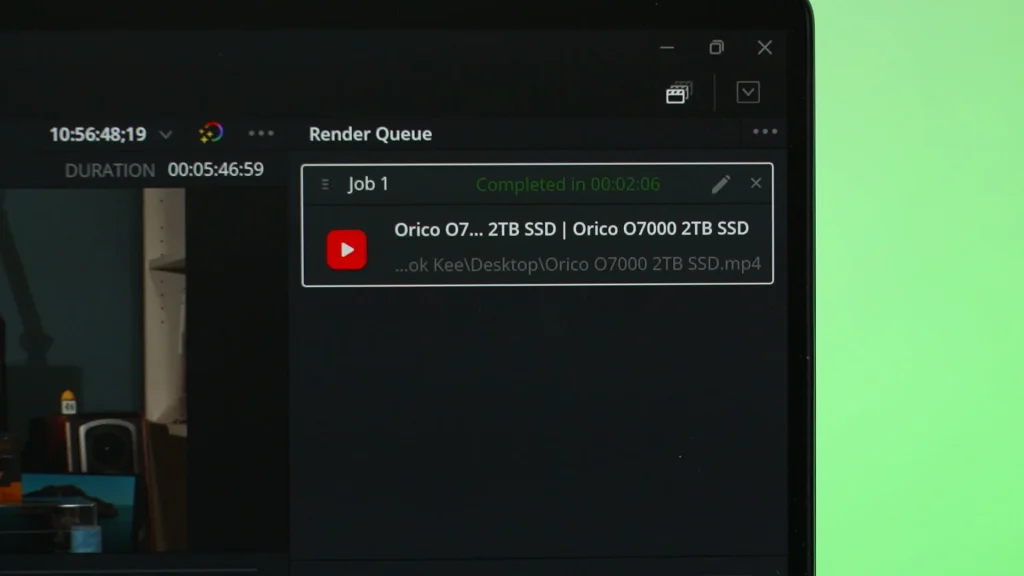Click the duration value 00:05:46:59
This screenshot has width=1024, height=576.
pos(216,170)
